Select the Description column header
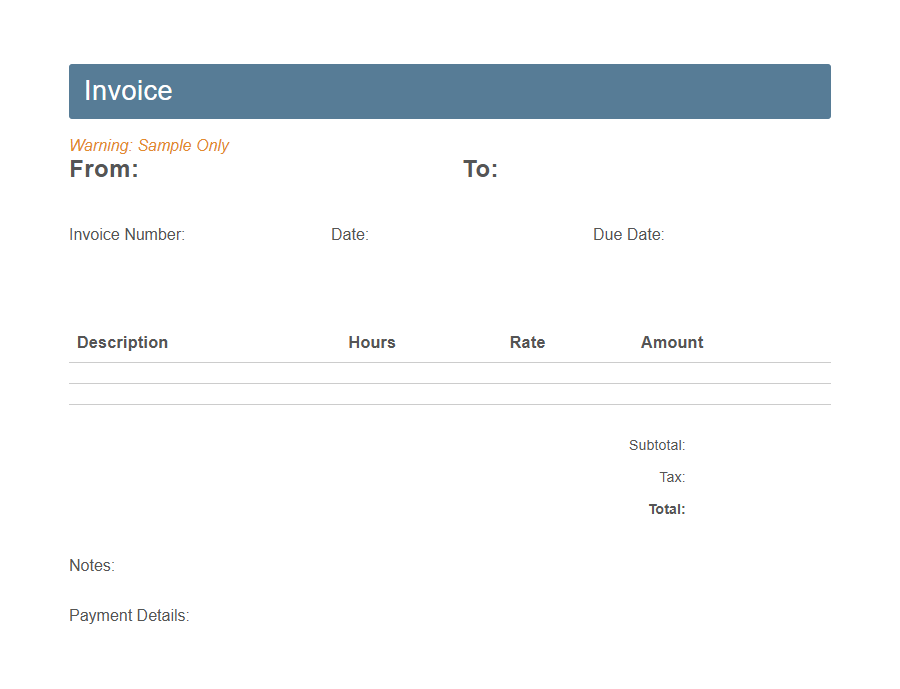Screen dimensions: 900x689 [122, 342]
